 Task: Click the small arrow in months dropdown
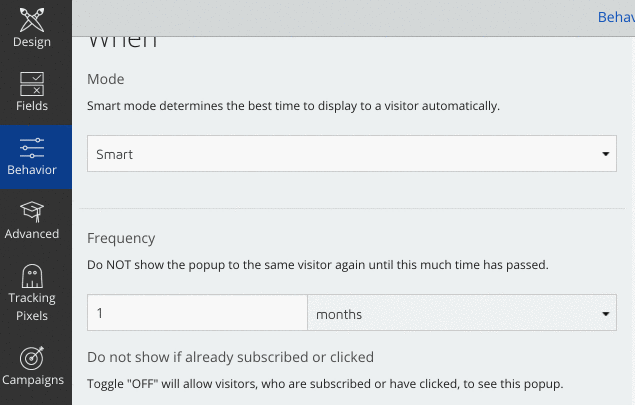coord(605,314)
